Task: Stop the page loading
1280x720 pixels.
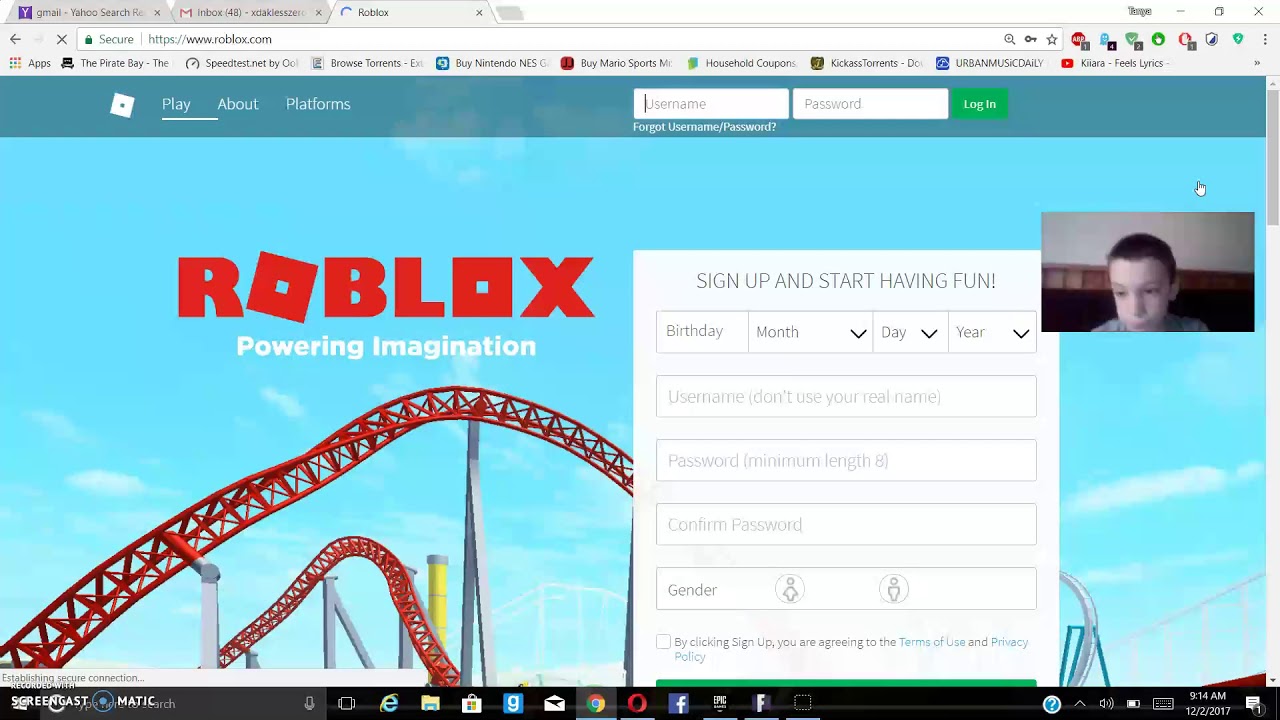Action: pos(61,39)
